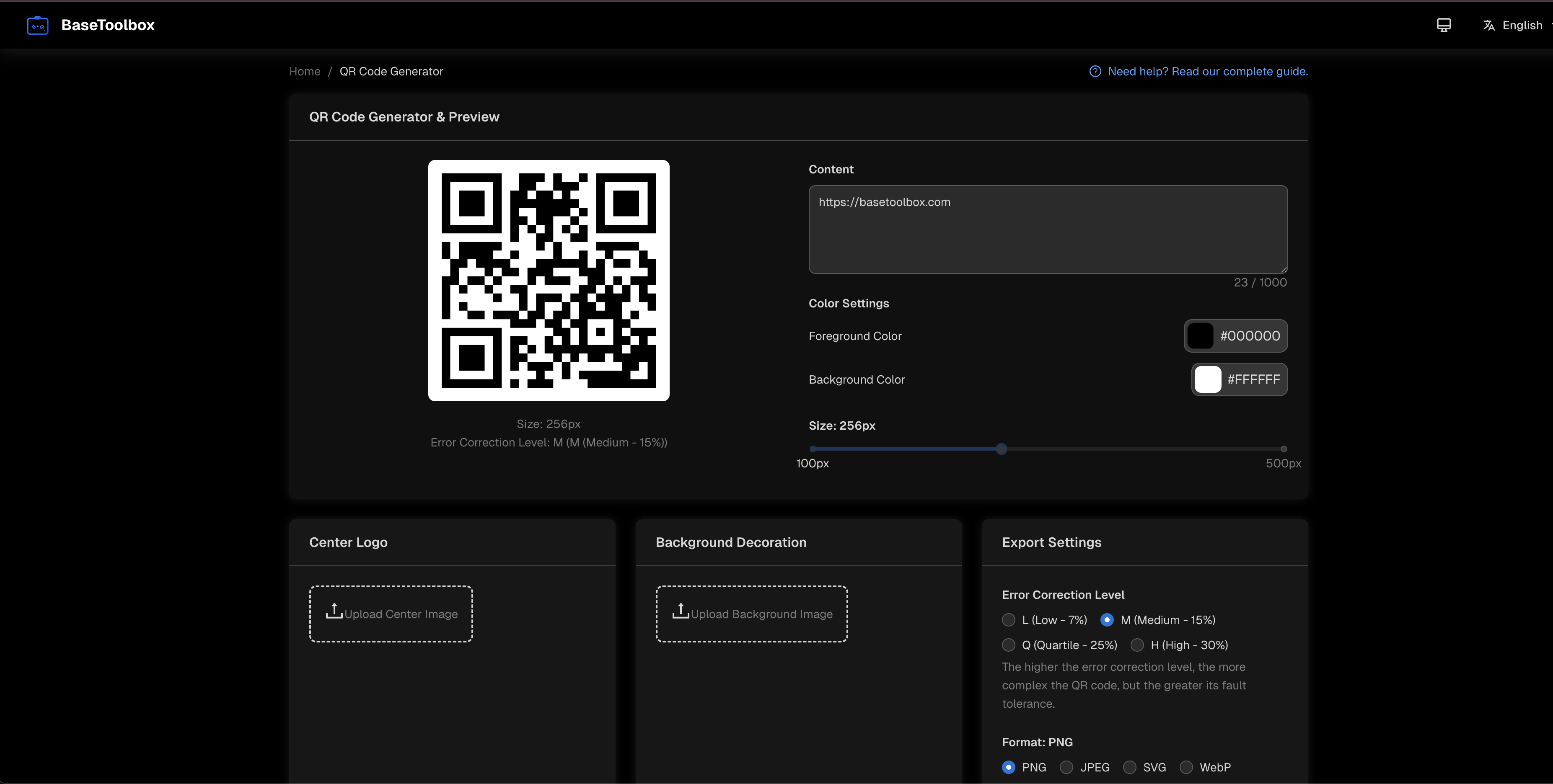Toggle the display theme monitor icon
The height and width of the screenshot is (784, 1553).
click(1443, 25)
